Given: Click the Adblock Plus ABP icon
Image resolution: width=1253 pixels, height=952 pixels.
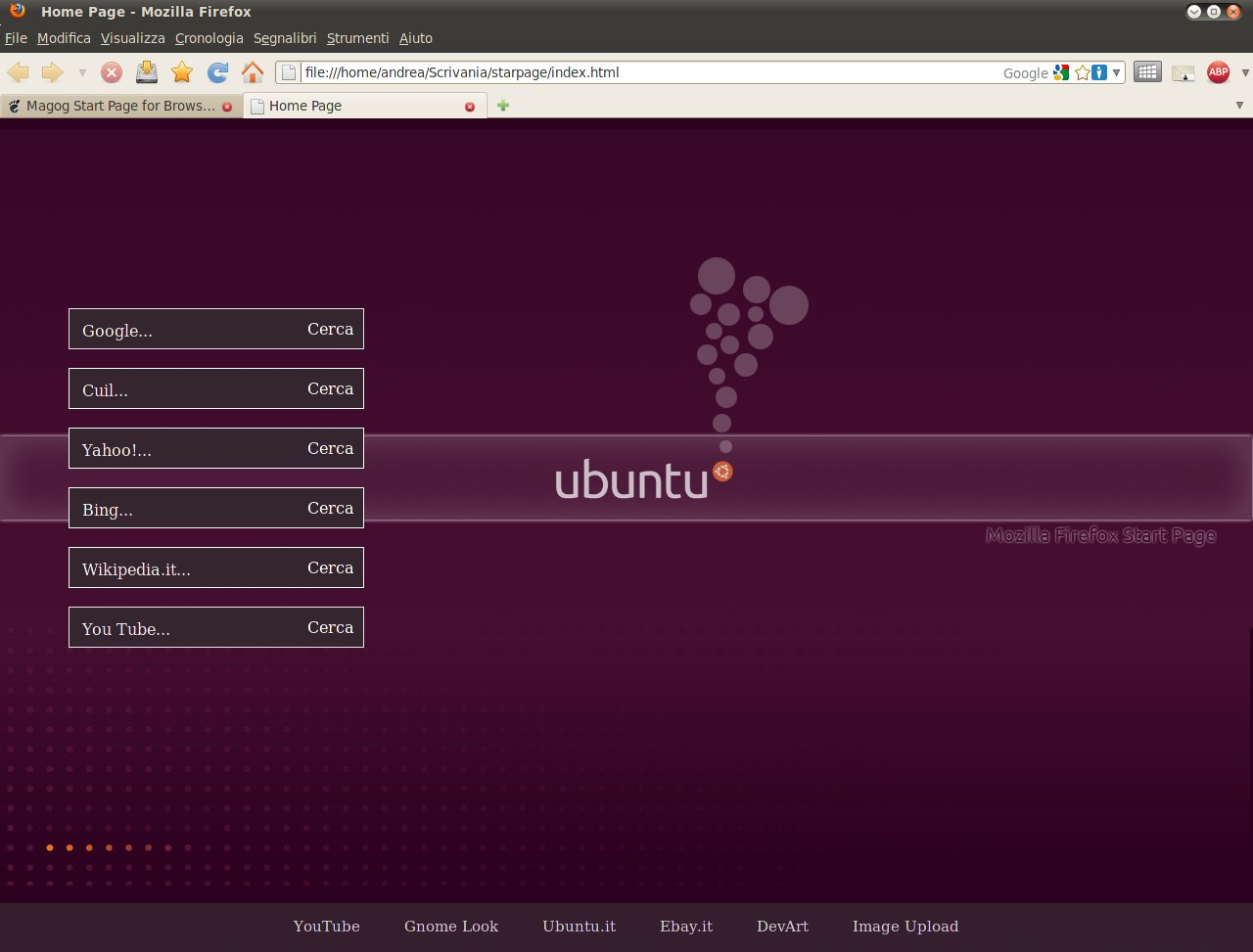Looking at the screenshot, I should 1218,72.
